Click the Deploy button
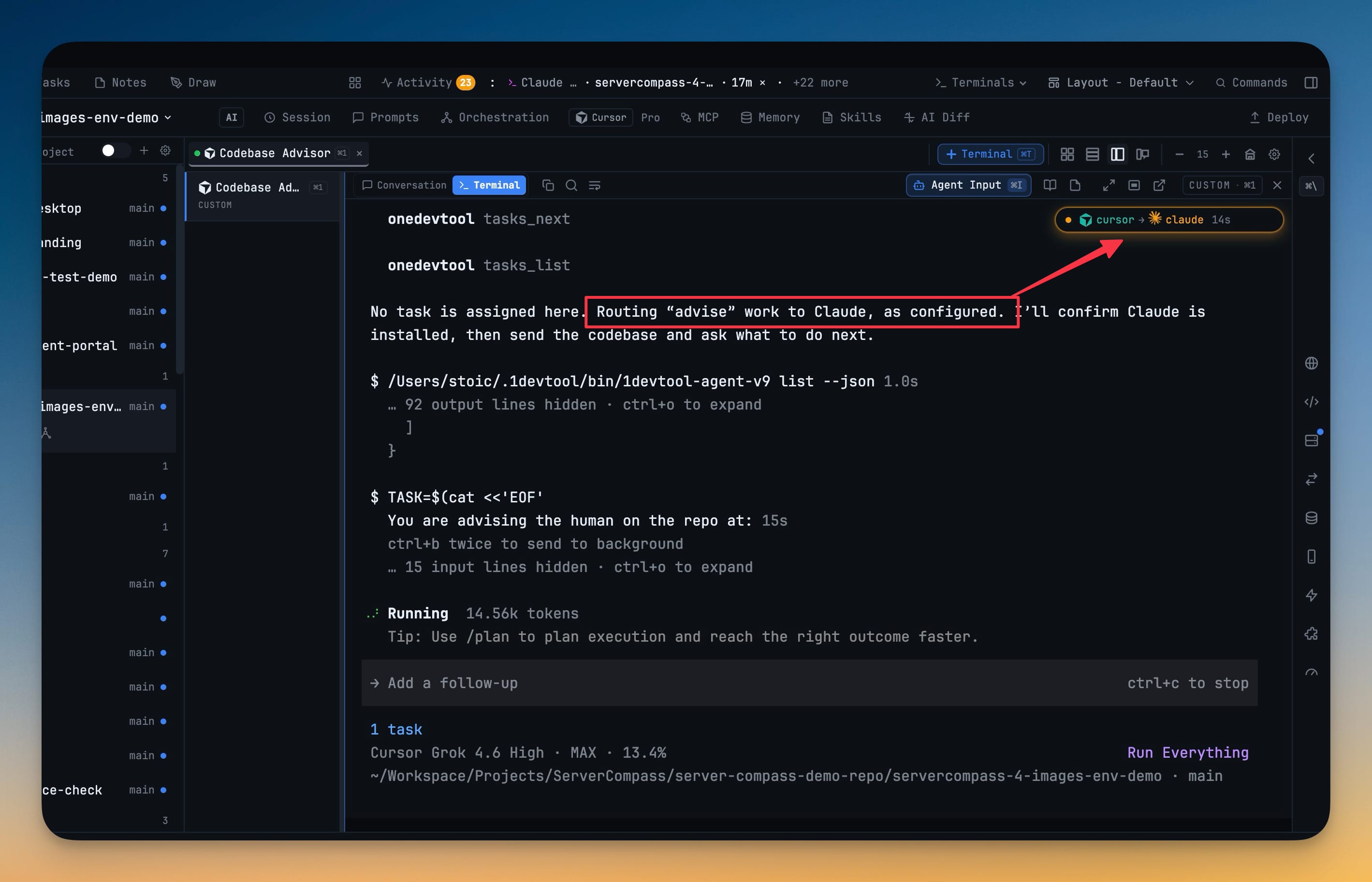 pos(1279,118)
